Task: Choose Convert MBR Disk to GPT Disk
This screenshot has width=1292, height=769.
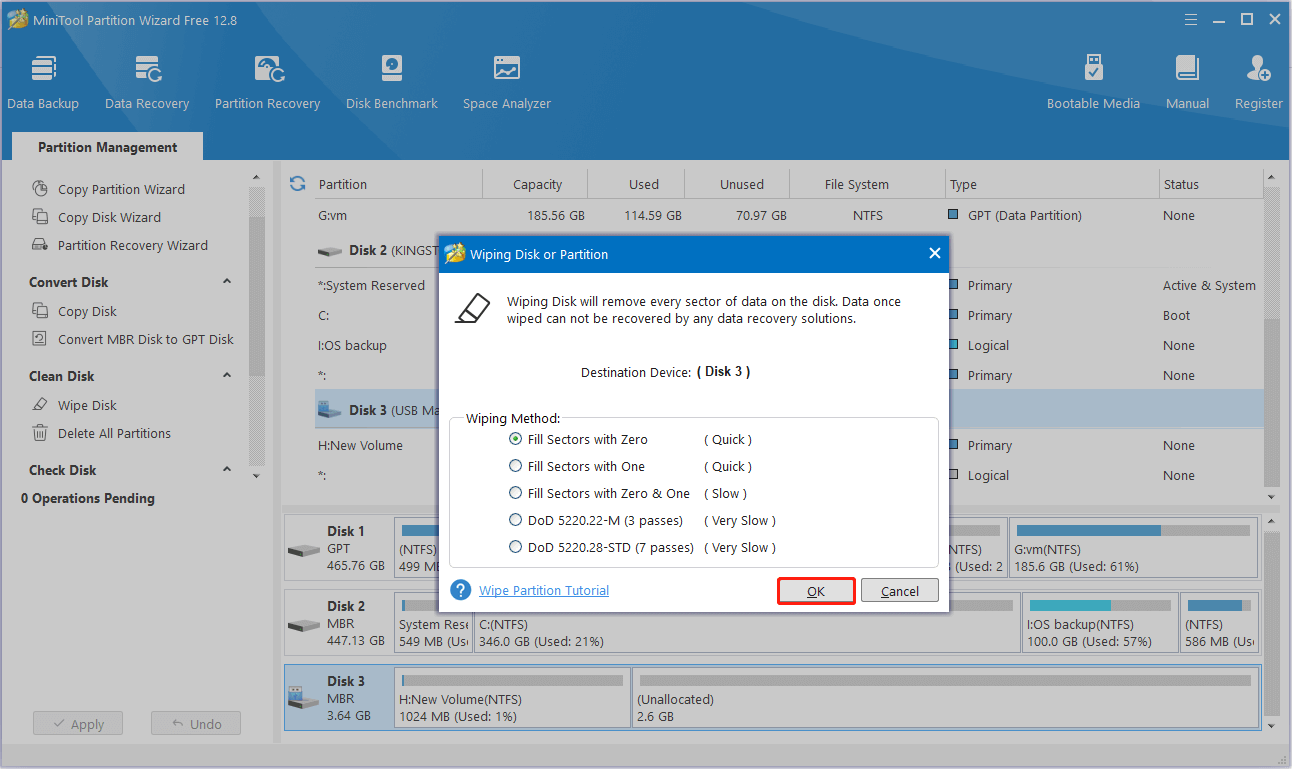Action: [x=146, y=339]
